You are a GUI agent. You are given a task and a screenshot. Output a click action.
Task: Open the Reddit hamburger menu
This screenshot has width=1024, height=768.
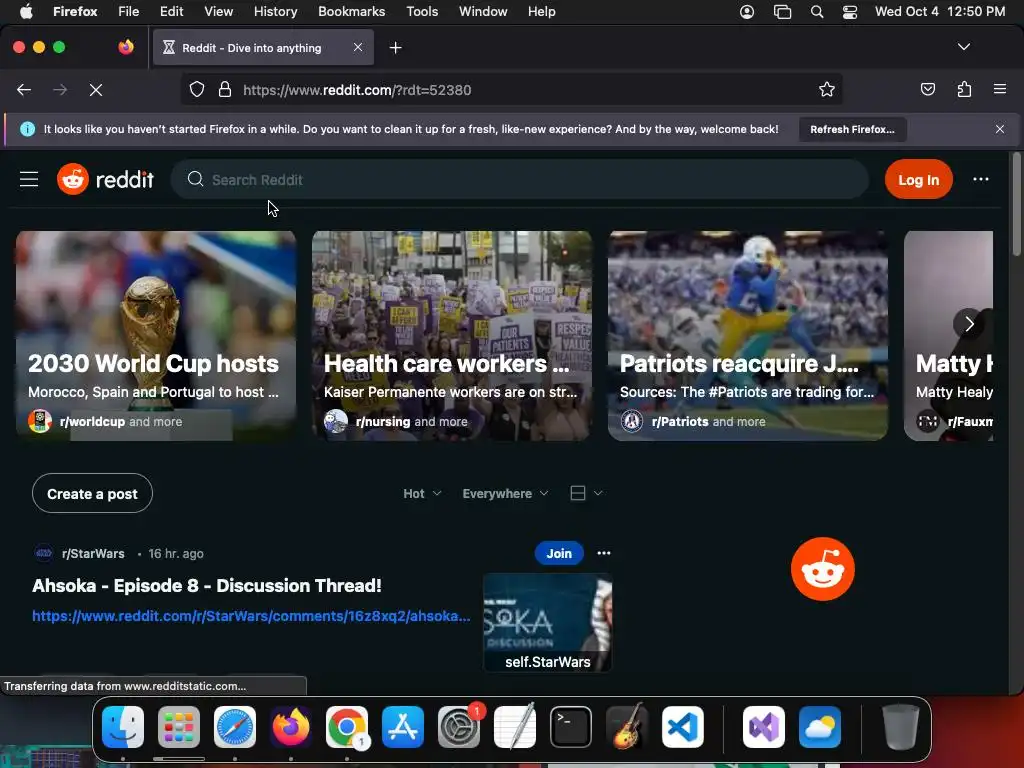click(29, 179)
